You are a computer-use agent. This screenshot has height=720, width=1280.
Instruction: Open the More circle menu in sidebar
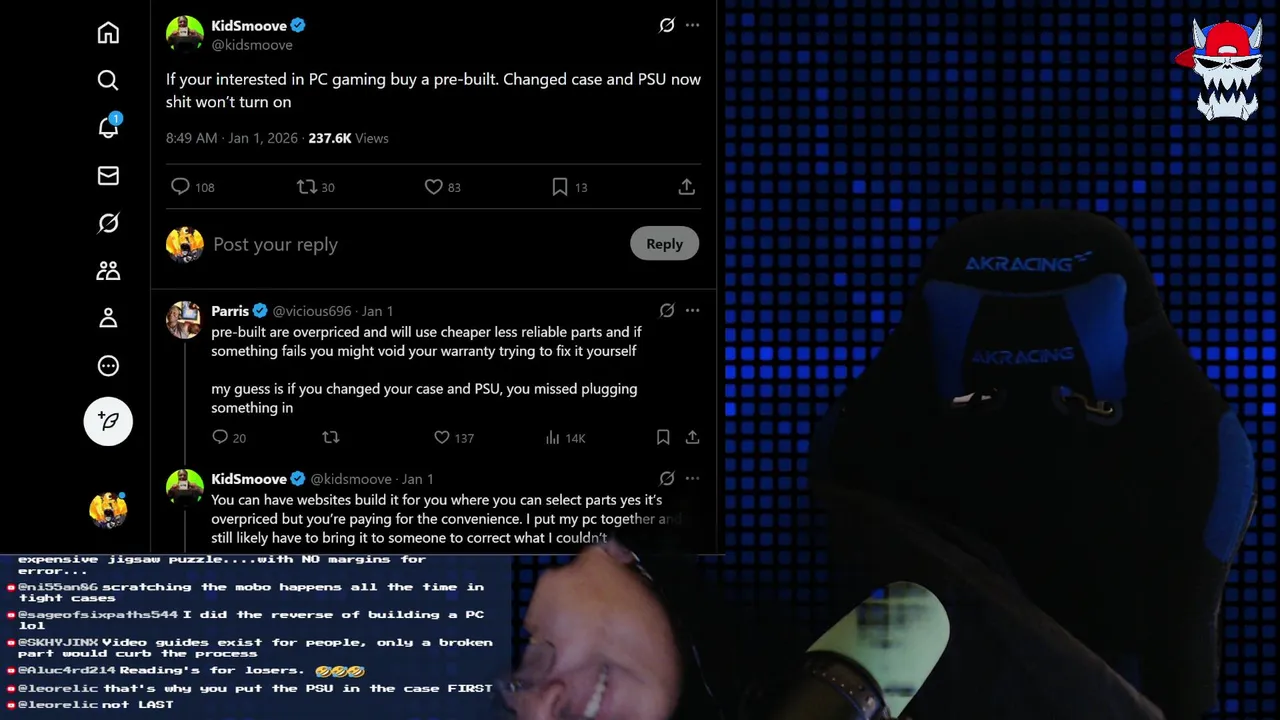pos(108,366)
